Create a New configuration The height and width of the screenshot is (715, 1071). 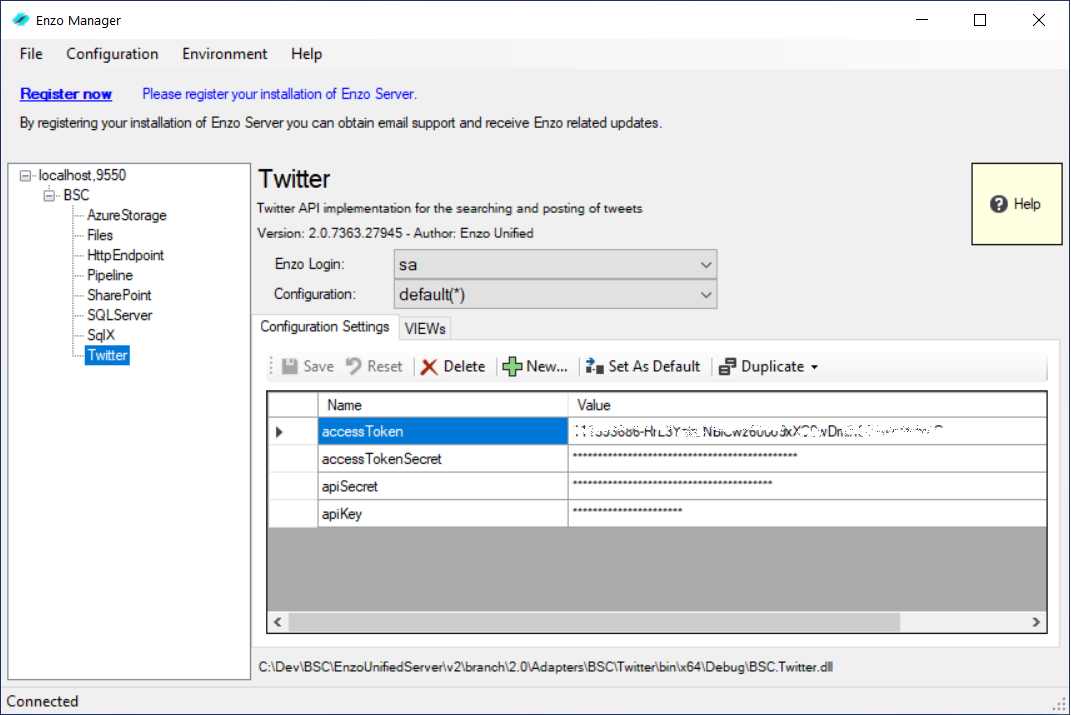pos(535,367)
